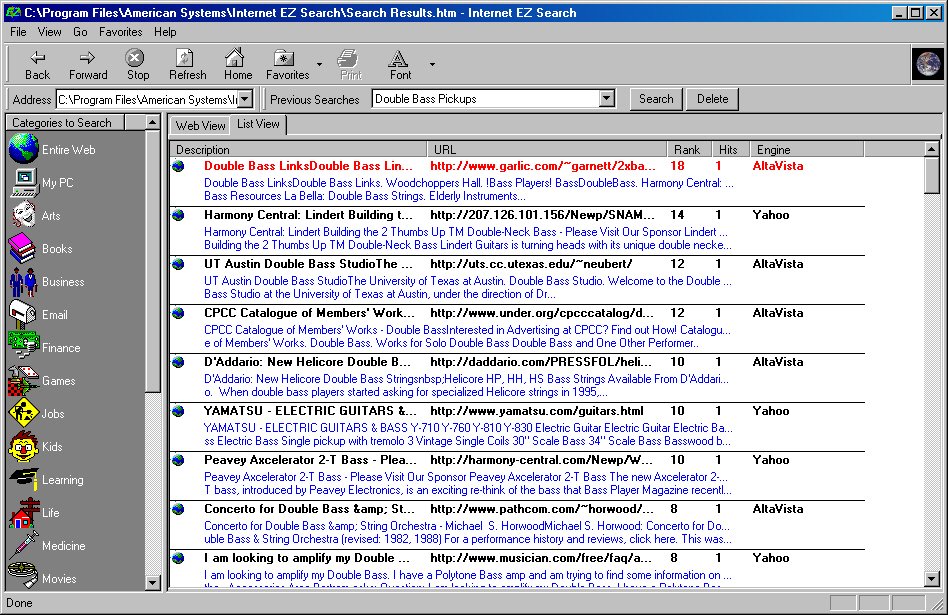
Task: Open the garlic.com result URL
Action: (542, 166)
